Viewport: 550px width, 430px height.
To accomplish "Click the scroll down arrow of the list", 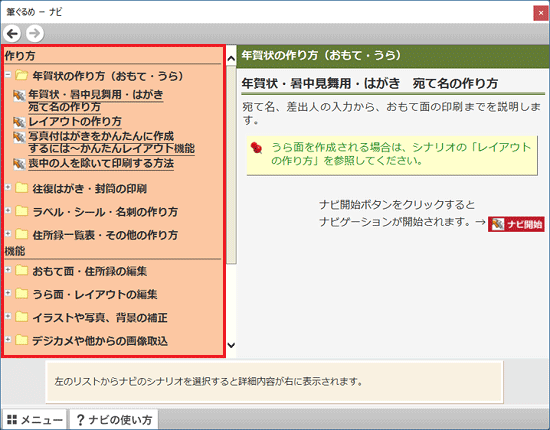I will coord(231,345).
